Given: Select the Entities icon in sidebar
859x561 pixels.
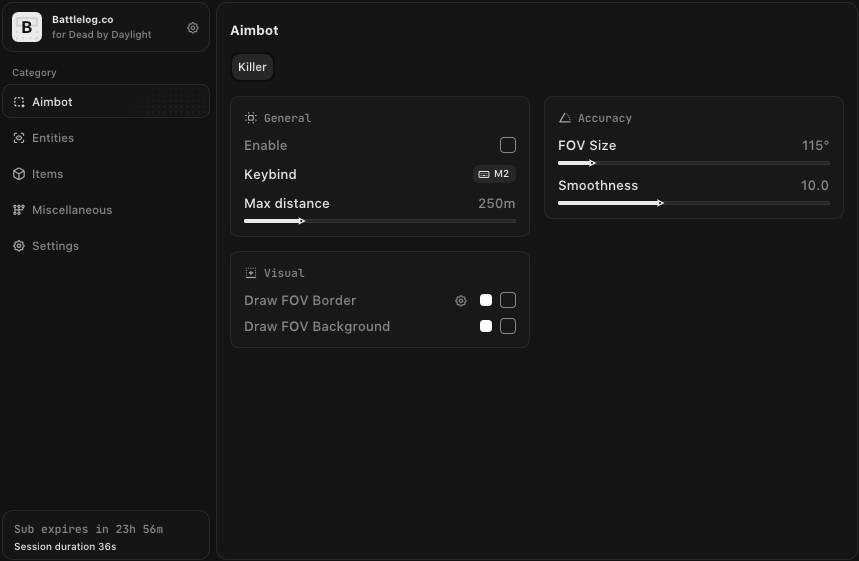Looking at the screenshot, I should (x=19, y=138).
